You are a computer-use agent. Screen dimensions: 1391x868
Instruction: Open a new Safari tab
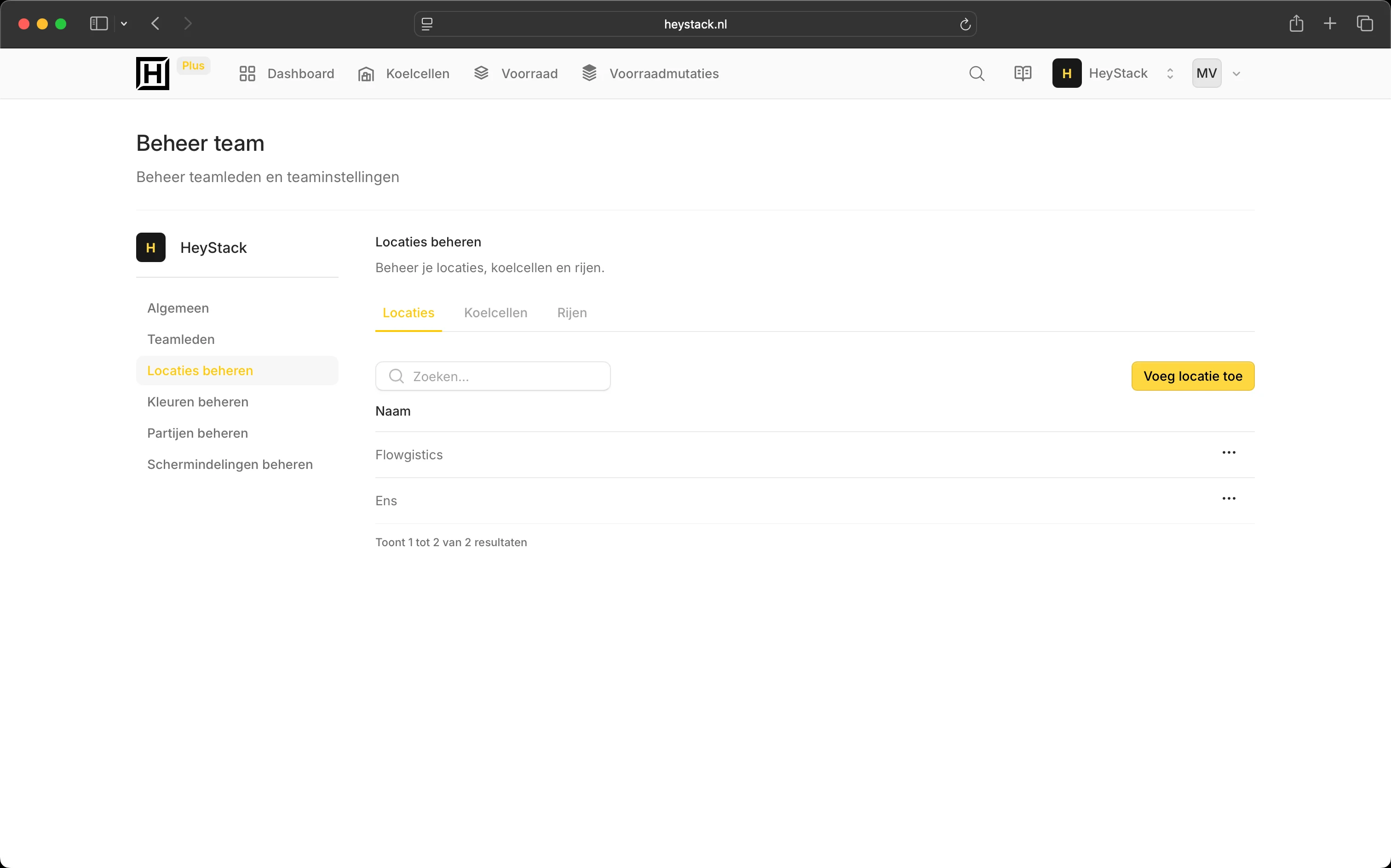pos(1329,23)
